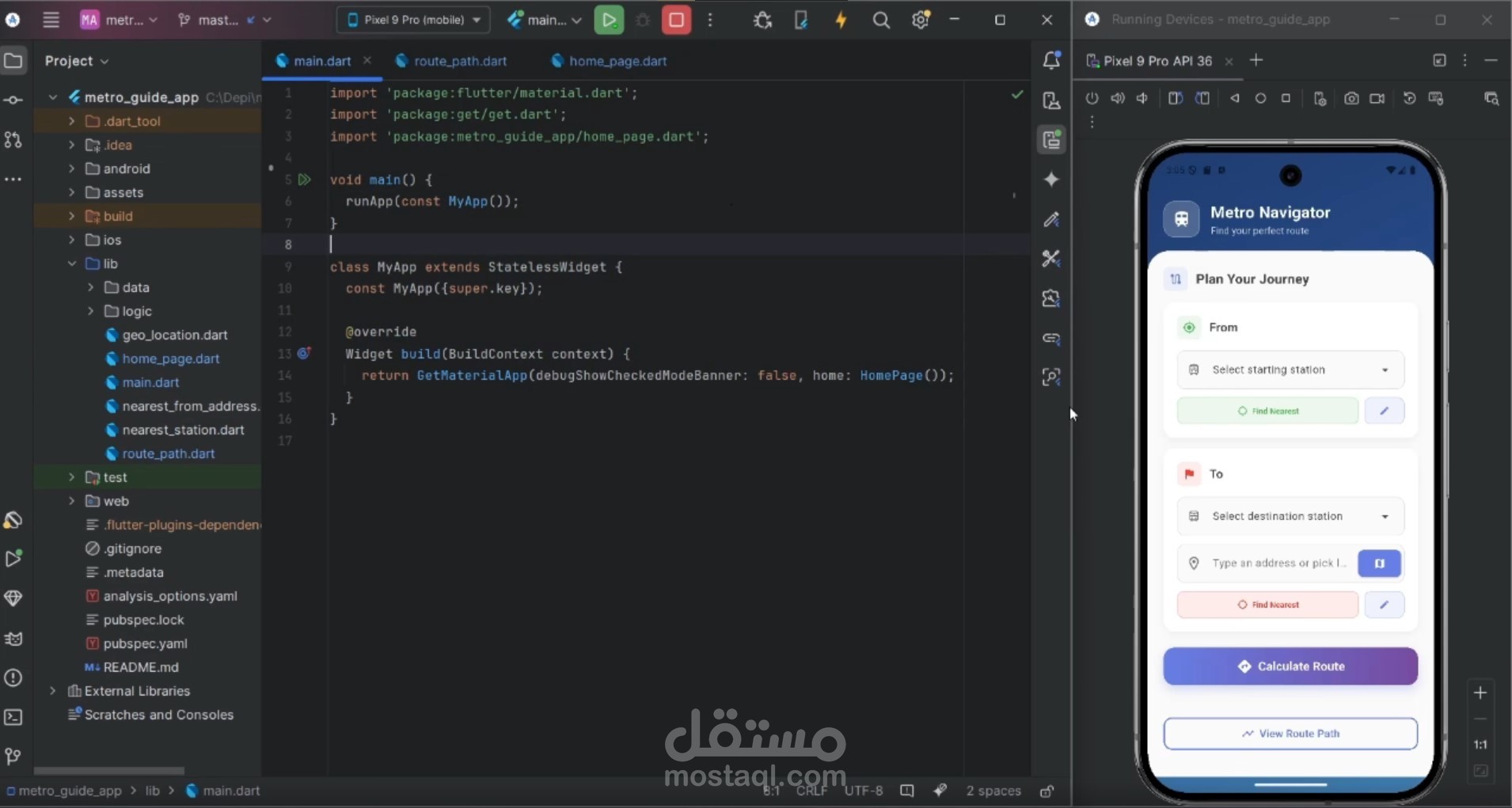Open the master git branch dropdown

click(224, 20)
